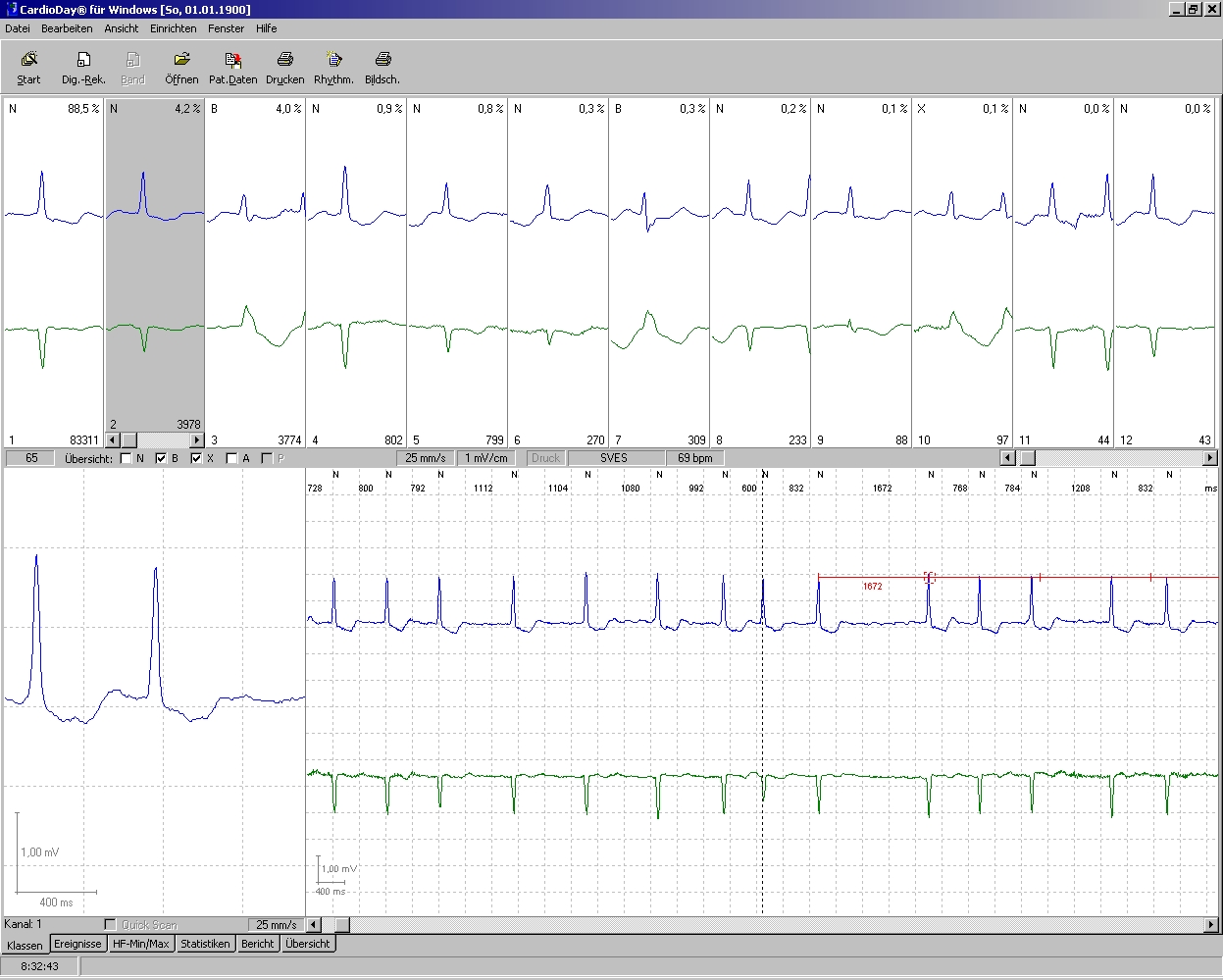Open the SVES event type selector
1223x980 pixels.
click(614, 458)
